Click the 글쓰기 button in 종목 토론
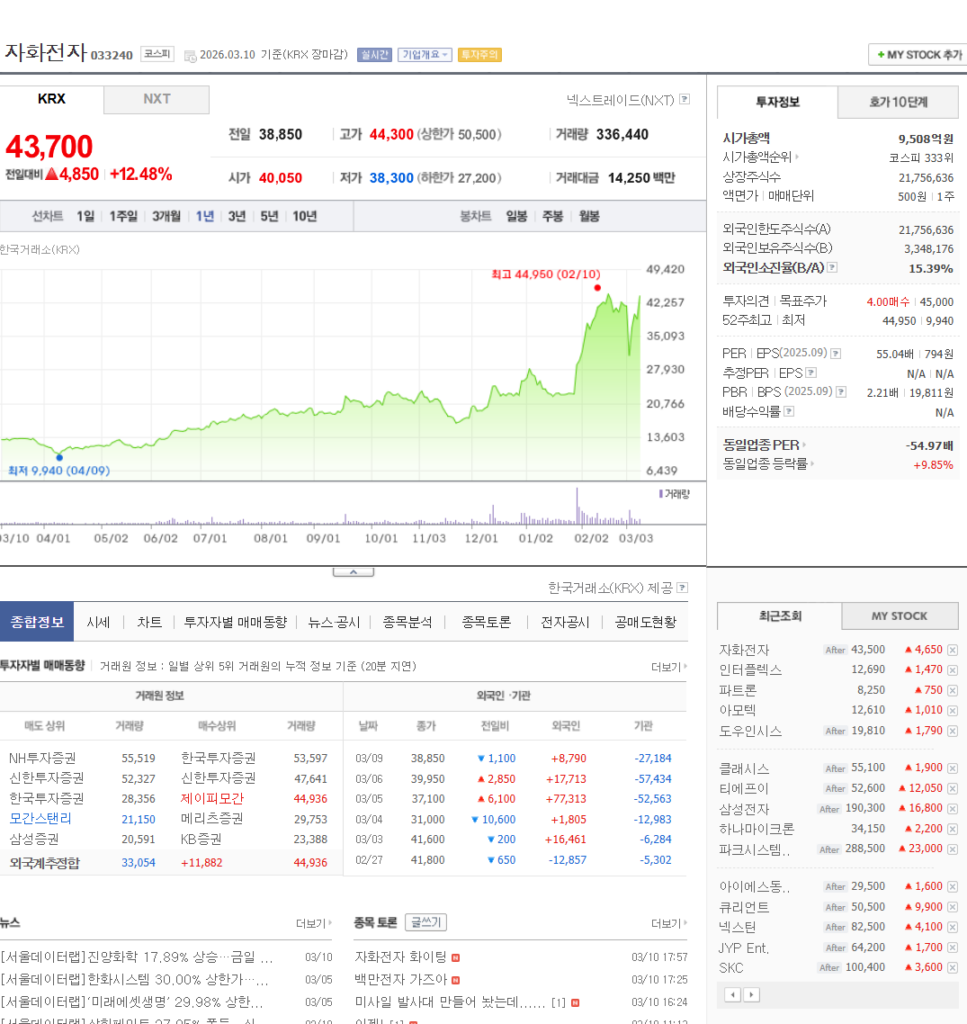The width and height of the screenshot is (967, 1024). pyautogui.click(x=426, y=923)
